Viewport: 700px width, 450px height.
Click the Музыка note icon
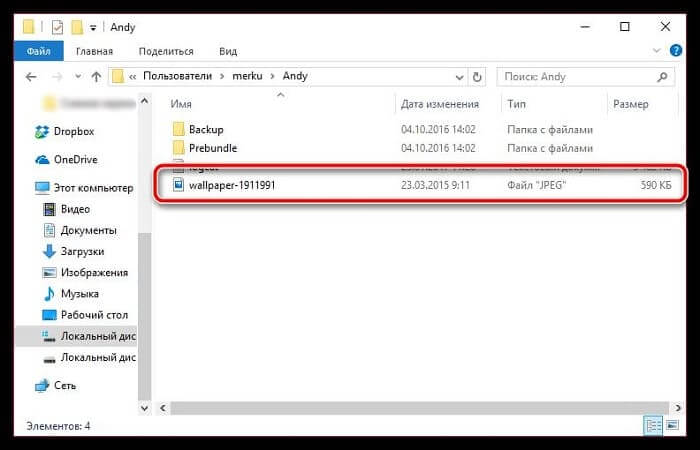(x=49, y=294)
